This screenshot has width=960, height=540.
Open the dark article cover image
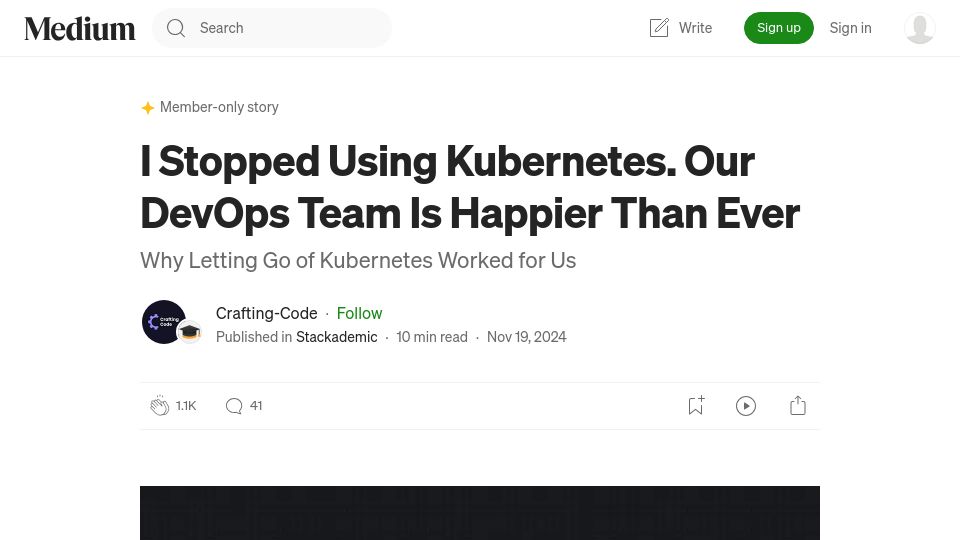tap(480, 513)
